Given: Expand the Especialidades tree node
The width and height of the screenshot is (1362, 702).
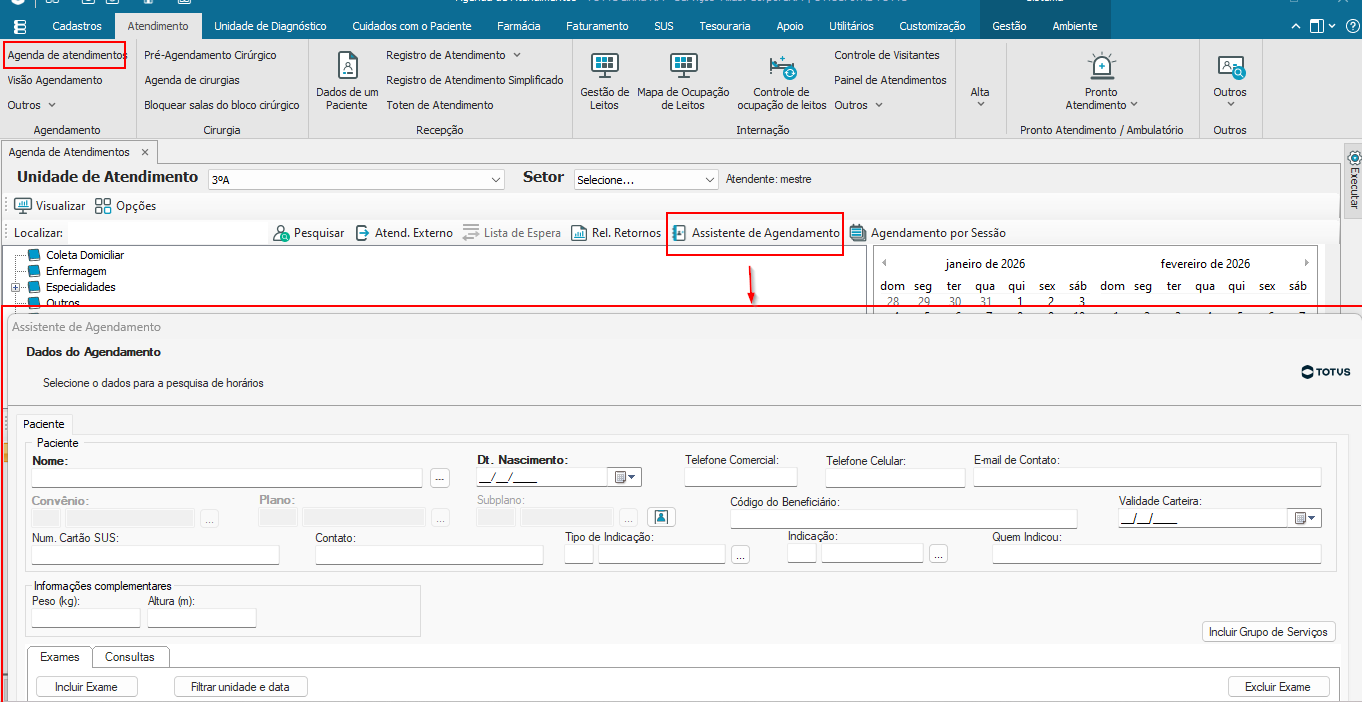Looking at the screenshot, I should point(15,287).
